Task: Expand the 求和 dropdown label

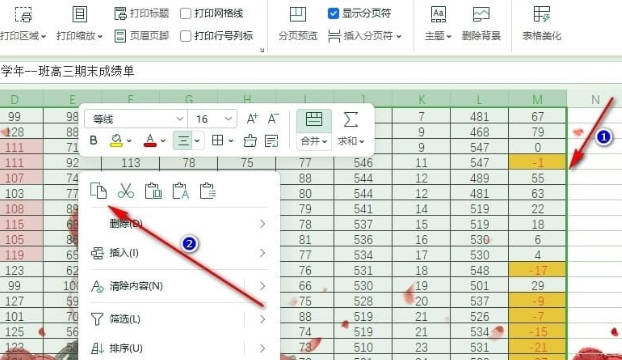Action: point(351,141)
